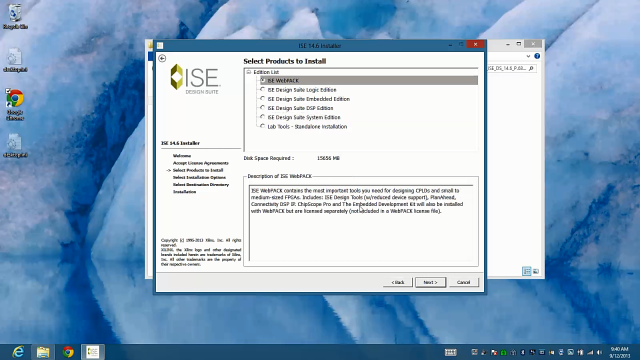640x360 pixels.
Task: Click the Next > button
Action: click(x=430, y=282)
